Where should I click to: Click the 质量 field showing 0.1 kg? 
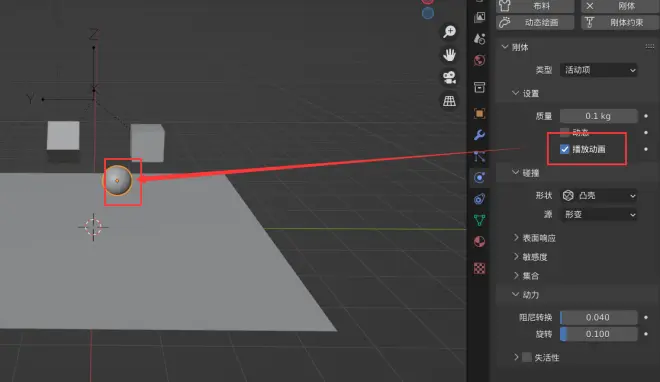pos(598,116)
